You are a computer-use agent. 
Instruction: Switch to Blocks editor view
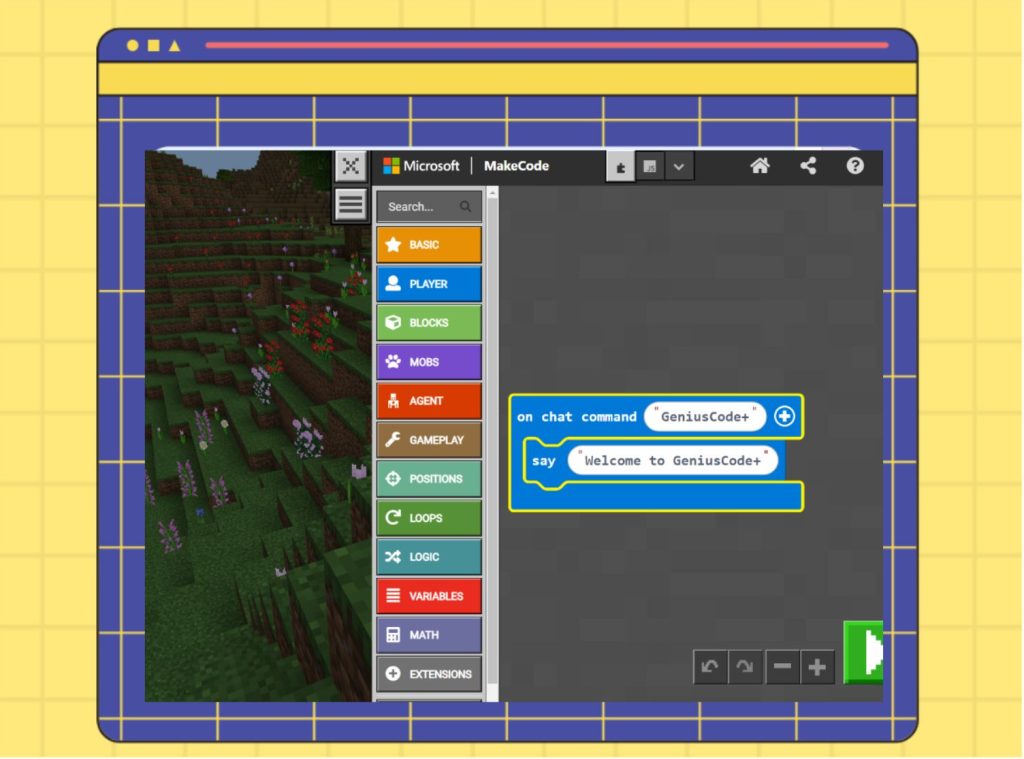coord(620,167)
